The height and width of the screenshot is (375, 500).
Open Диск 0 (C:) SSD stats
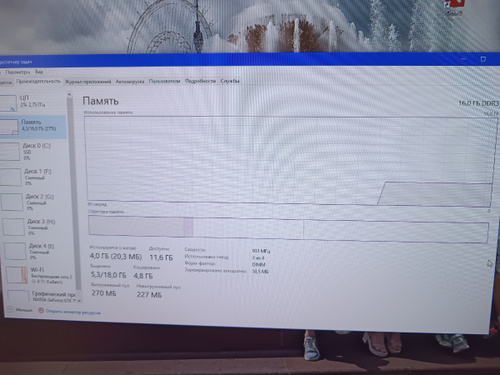[34, 152]
